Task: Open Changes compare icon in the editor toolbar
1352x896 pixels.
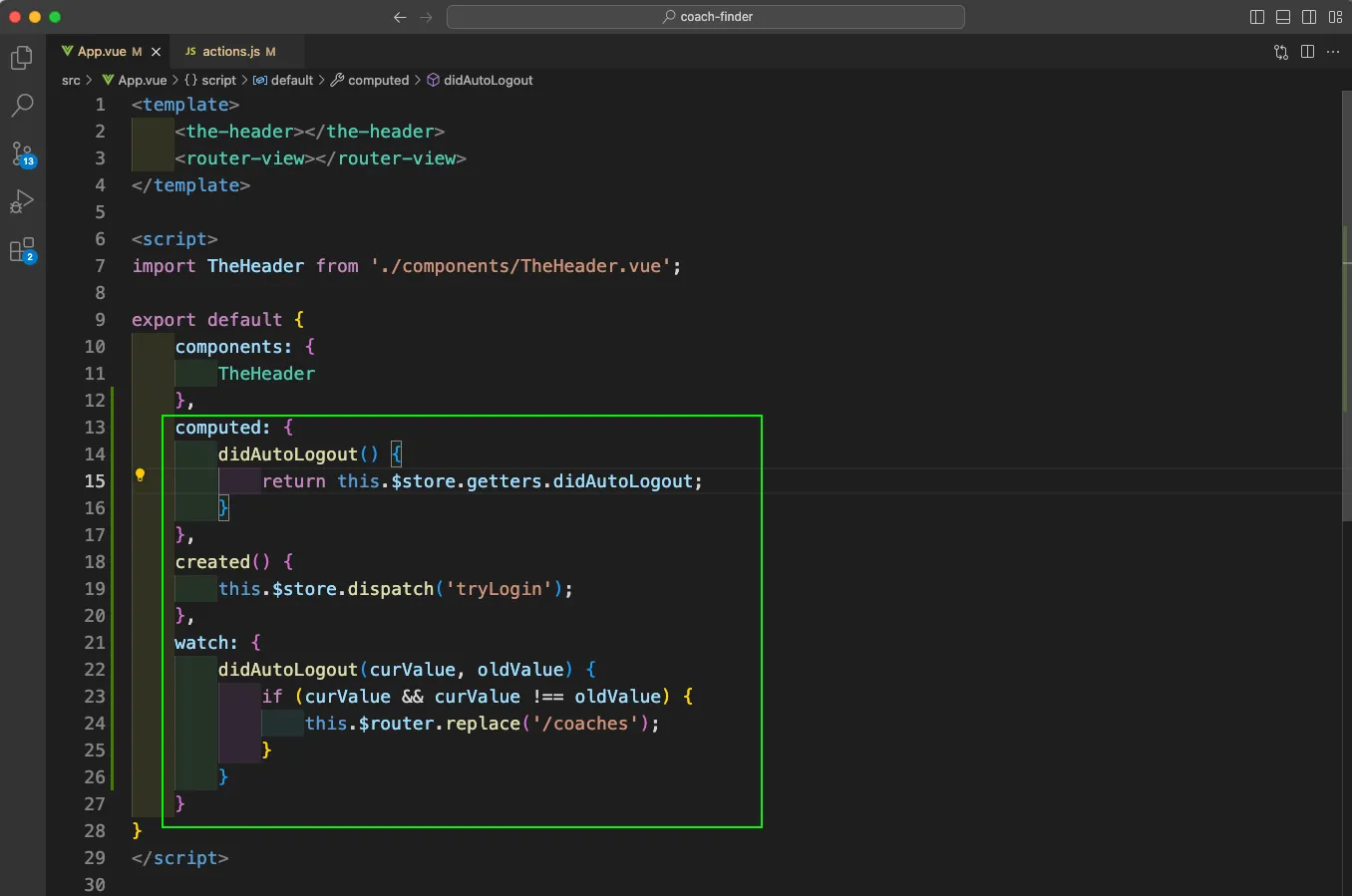Action: [x=1281, y=52]
